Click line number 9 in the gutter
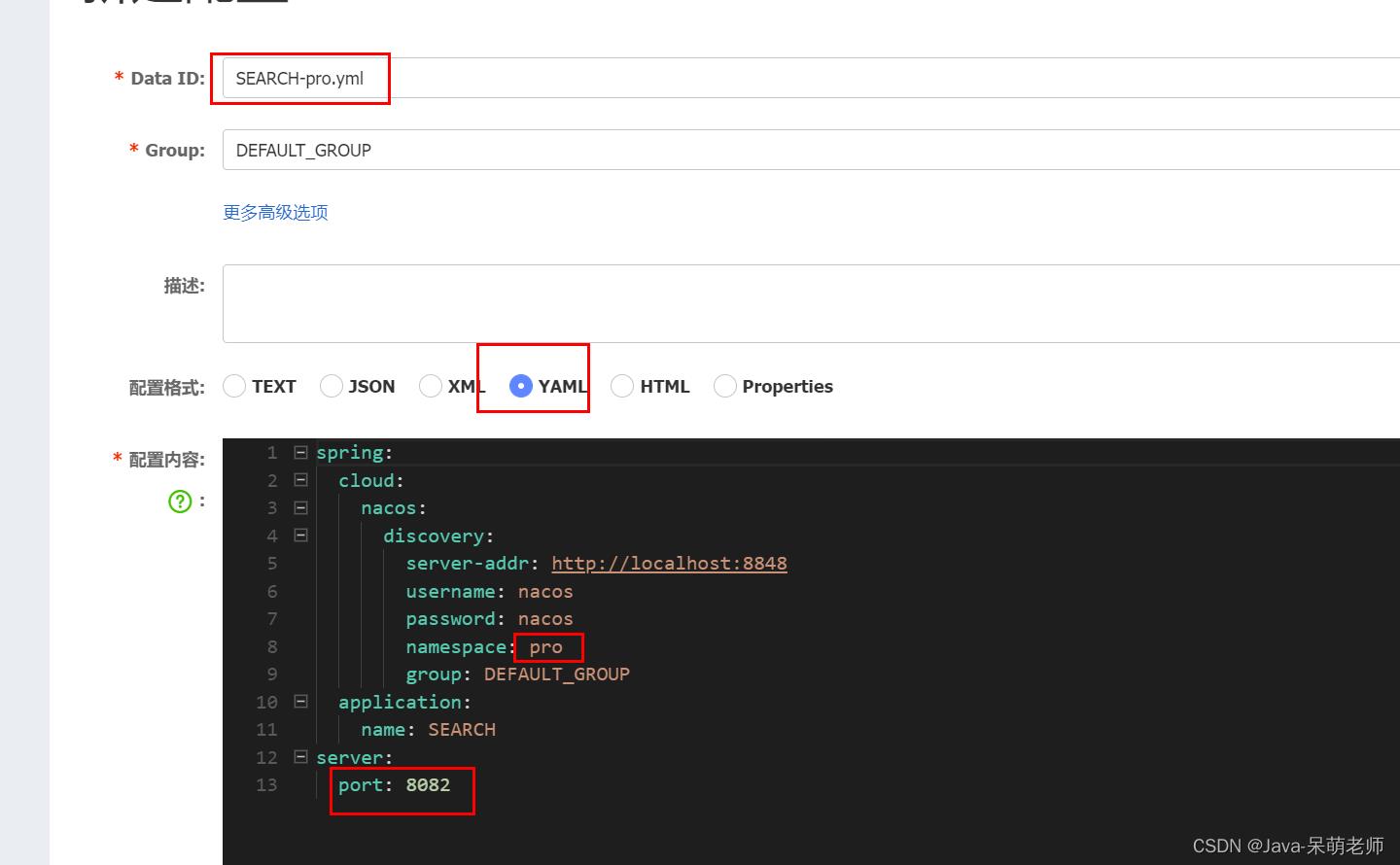 272,675
